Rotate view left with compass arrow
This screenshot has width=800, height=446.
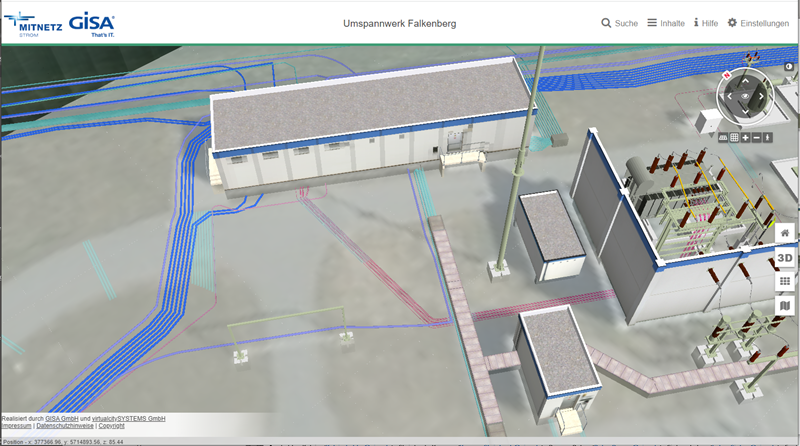728,97
